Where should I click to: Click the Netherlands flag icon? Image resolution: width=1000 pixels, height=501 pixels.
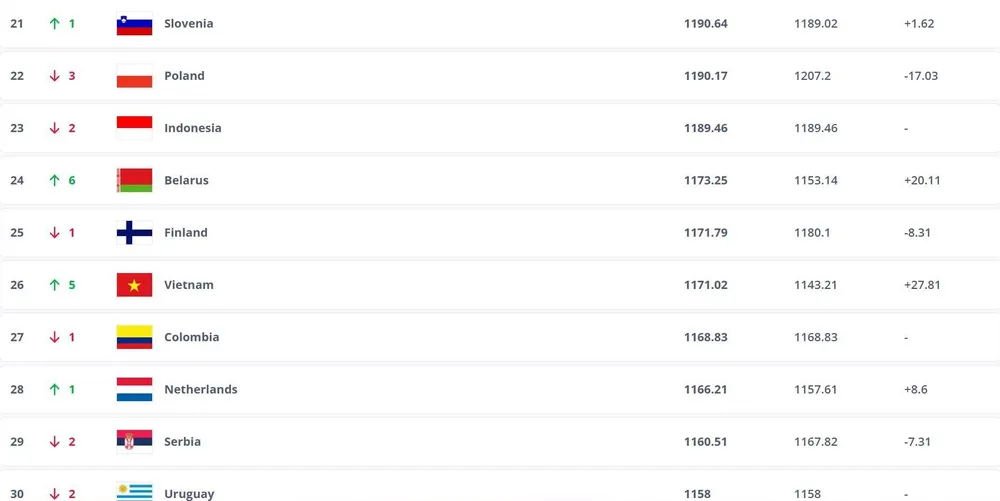[134, 389]
